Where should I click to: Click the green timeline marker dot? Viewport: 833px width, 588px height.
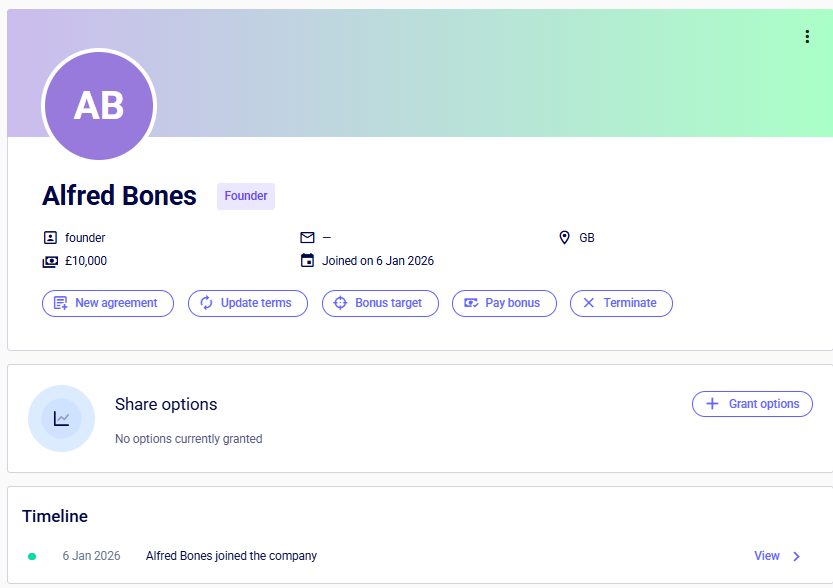coord(32,556)
